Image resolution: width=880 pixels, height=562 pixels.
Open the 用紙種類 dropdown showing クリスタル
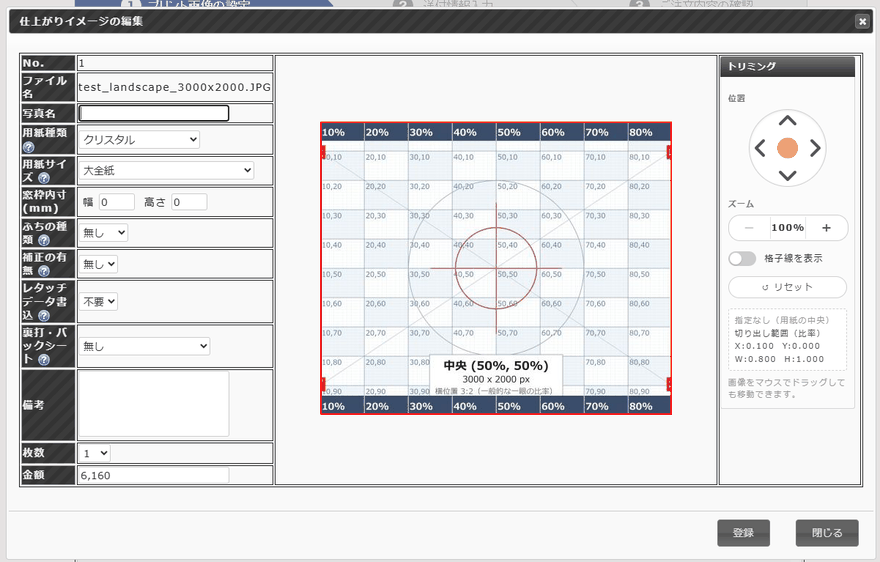pos(139,140)
